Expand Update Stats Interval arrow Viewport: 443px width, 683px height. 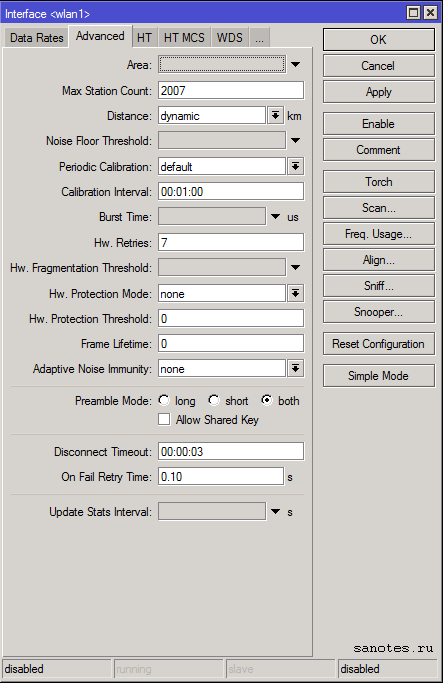click(275, 511)
